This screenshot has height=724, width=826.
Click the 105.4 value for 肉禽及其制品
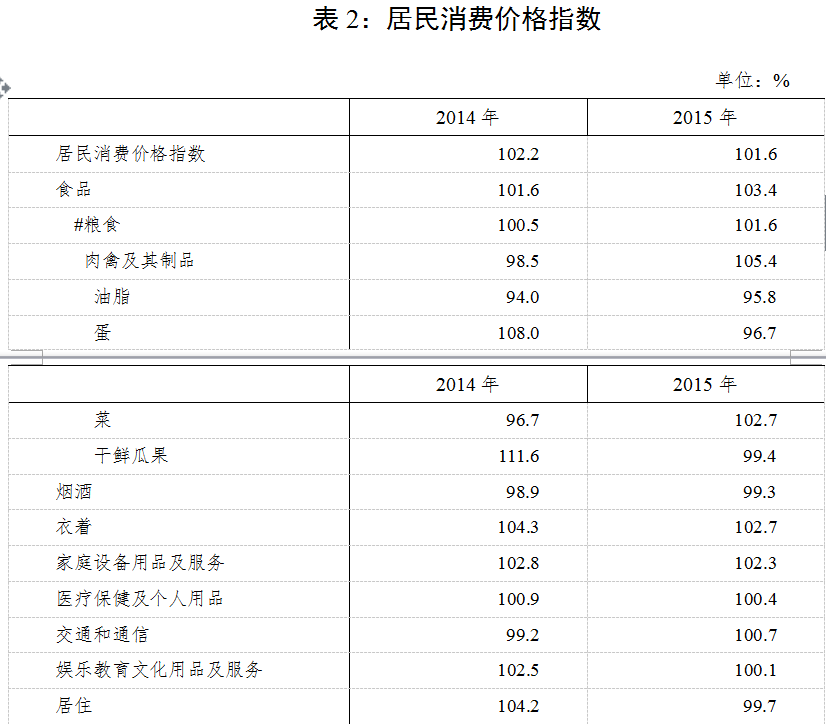tap(755, 261)
